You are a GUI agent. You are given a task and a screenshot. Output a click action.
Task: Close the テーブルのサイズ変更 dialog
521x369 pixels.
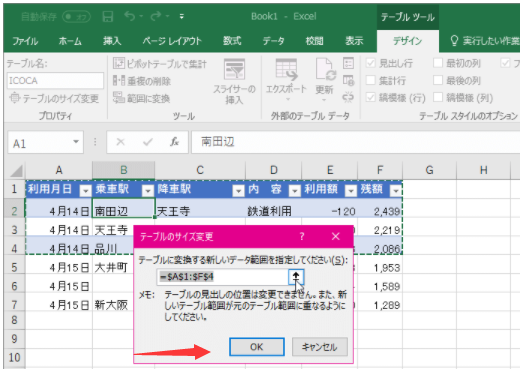pyautogui.click(x=336, y=236)
